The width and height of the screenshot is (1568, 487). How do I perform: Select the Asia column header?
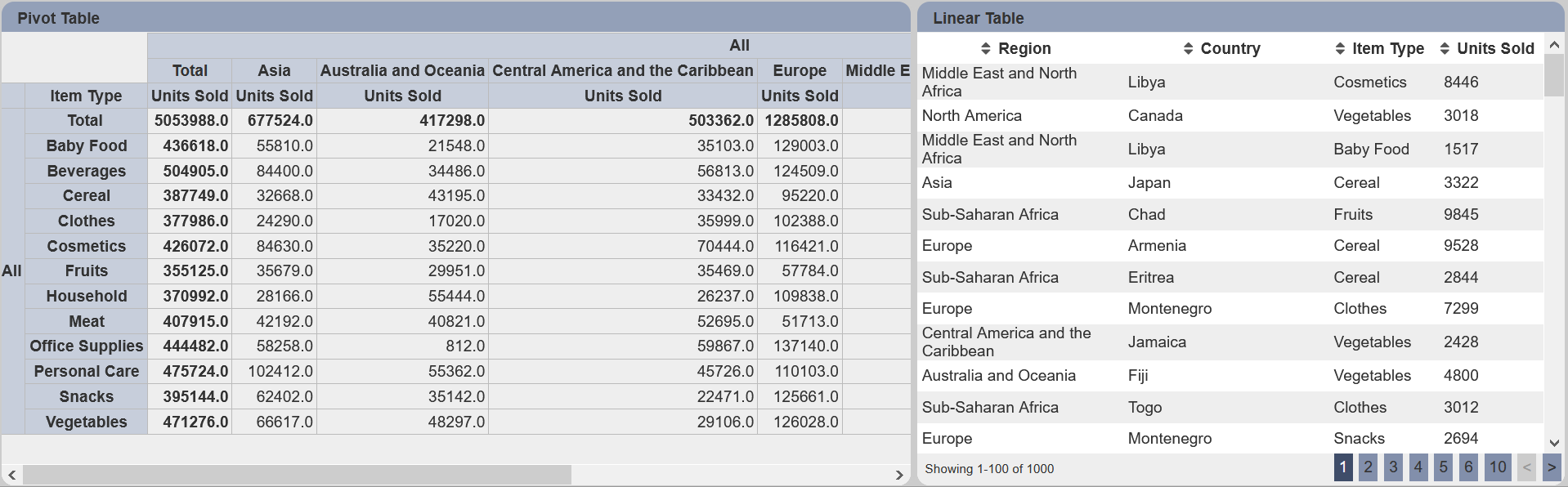click(274, 70)
